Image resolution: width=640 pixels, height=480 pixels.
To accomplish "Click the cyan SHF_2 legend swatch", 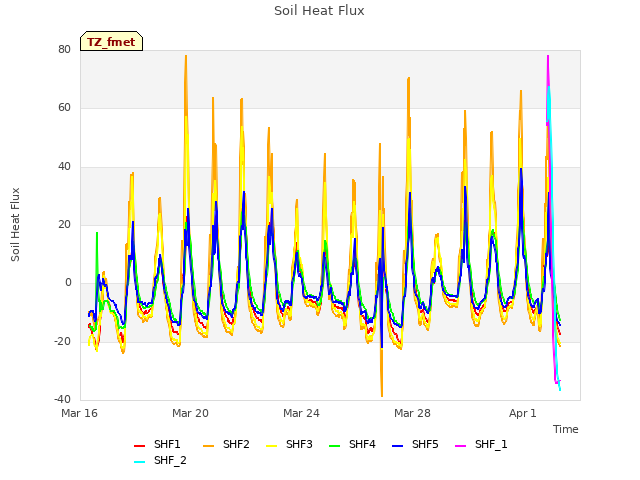I will coord(140,462).
